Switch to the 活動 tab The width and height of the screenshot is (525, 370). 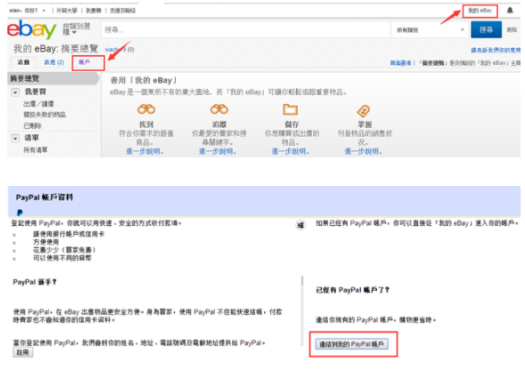pyautogui.click(x=23, y=62)
